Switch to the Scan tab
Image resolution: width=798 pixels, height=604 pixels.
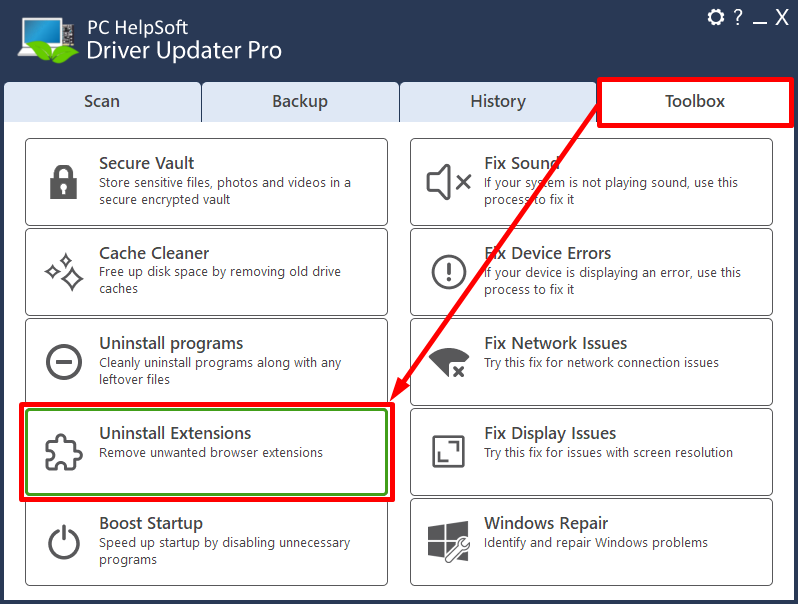(102, 101)
